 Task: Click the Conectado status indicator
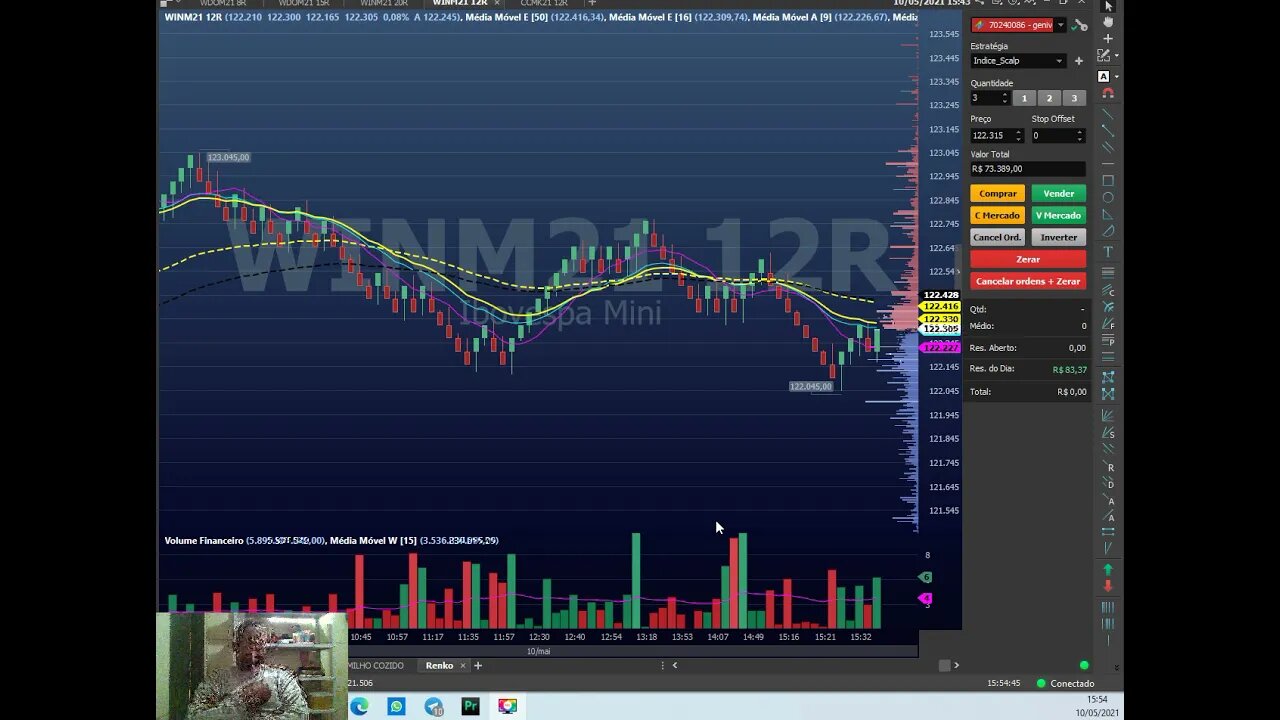[x=1066, y=684]
